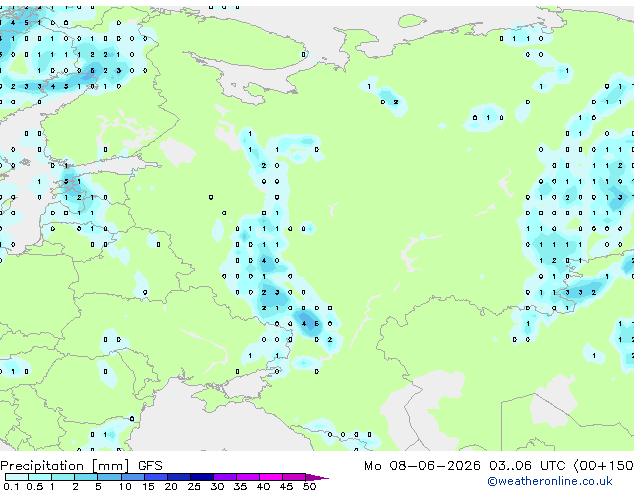
Task: Click the '0.1' legend label
Action: [11, 486]
